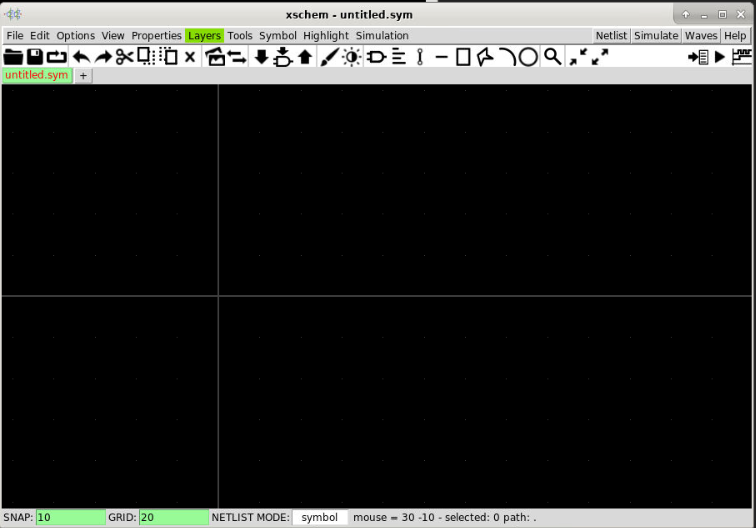Open the Simulation menu
Screen dimensions: 756x528
coord(382,36)
